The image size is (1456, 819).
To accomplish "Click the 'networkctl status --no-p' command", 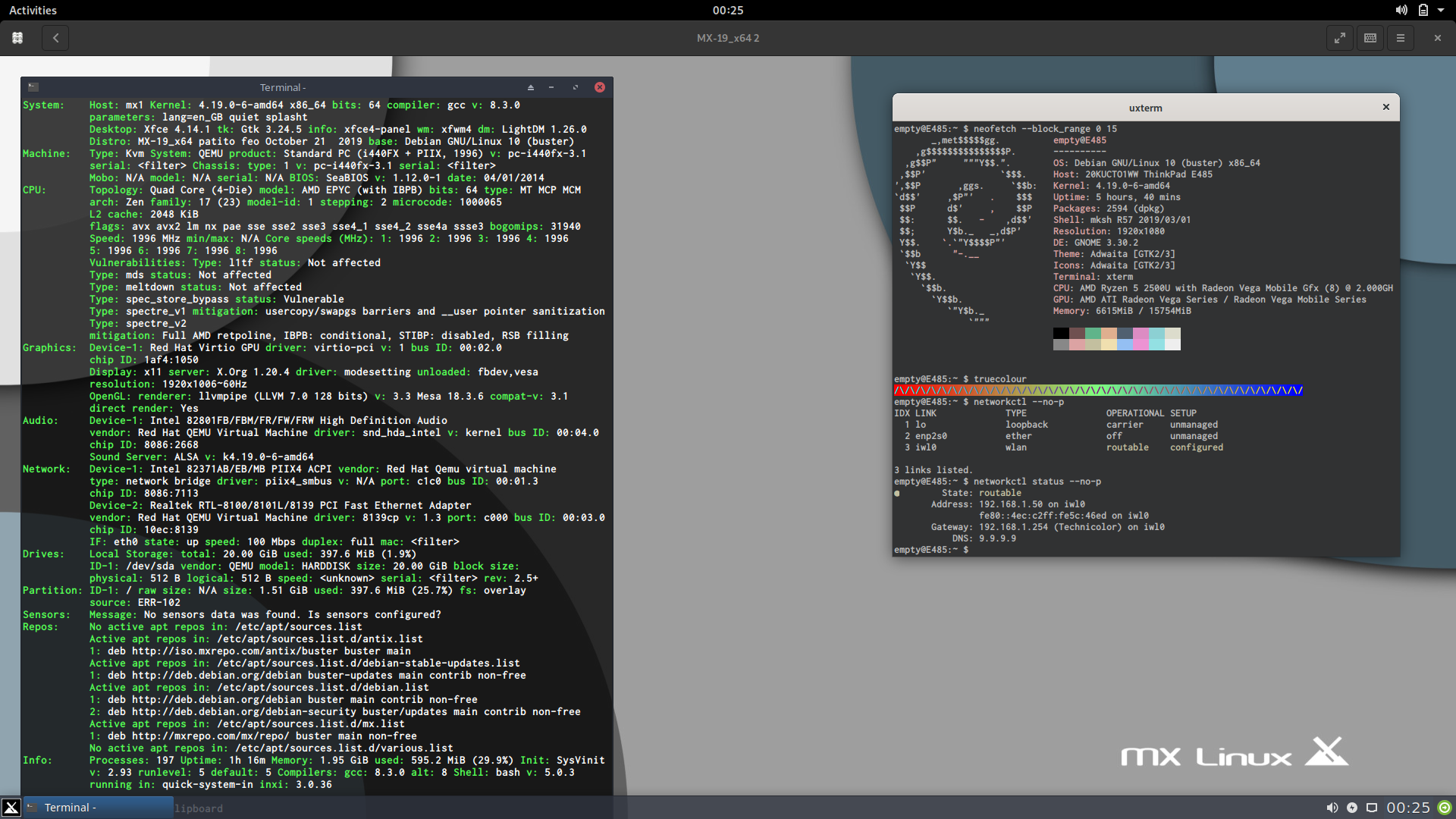I will point(1037,482).
